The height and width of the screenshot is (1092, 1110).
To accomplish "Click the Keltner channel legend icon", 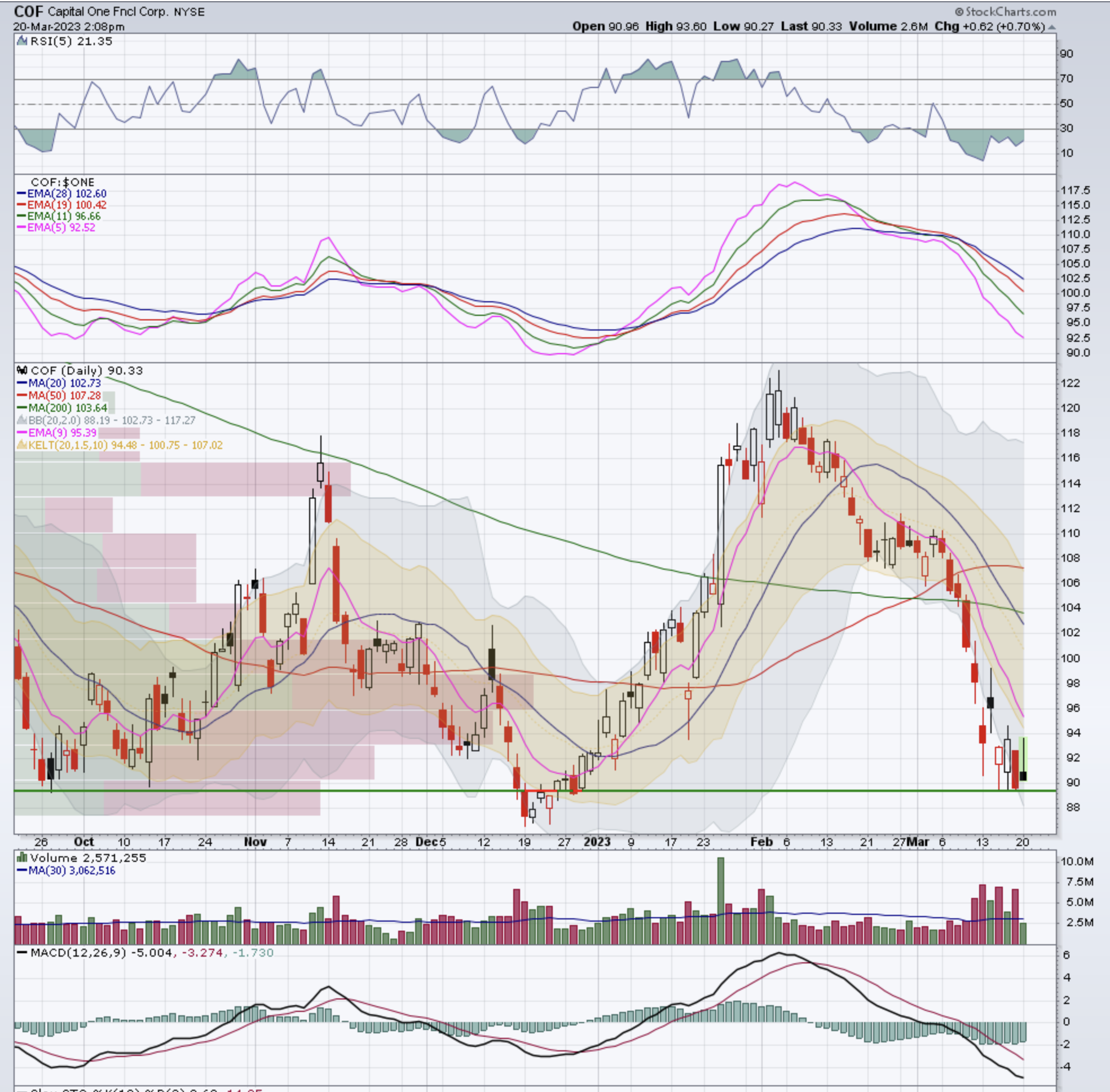I will [23, 445].
